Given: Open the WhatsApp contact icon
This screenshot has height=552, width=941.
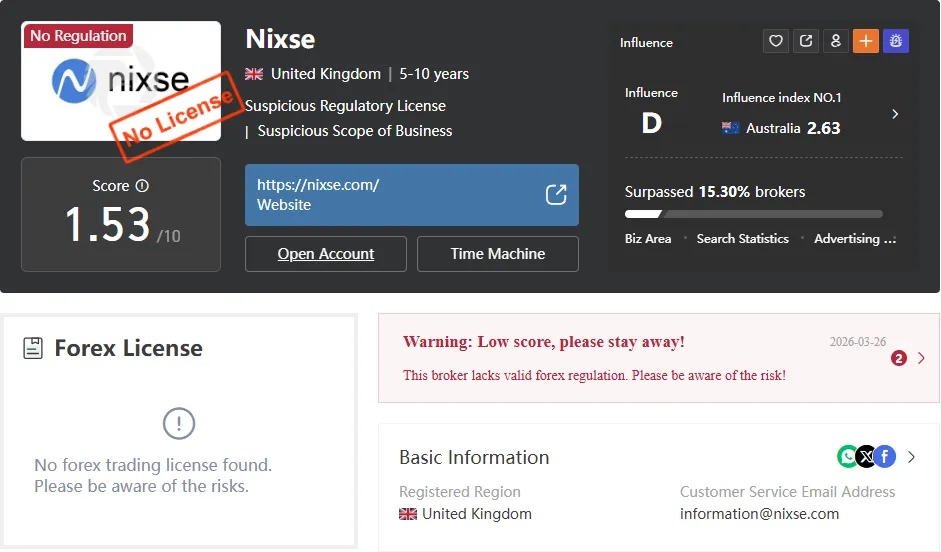Looking at the screenshot, I should coord(847,457).
